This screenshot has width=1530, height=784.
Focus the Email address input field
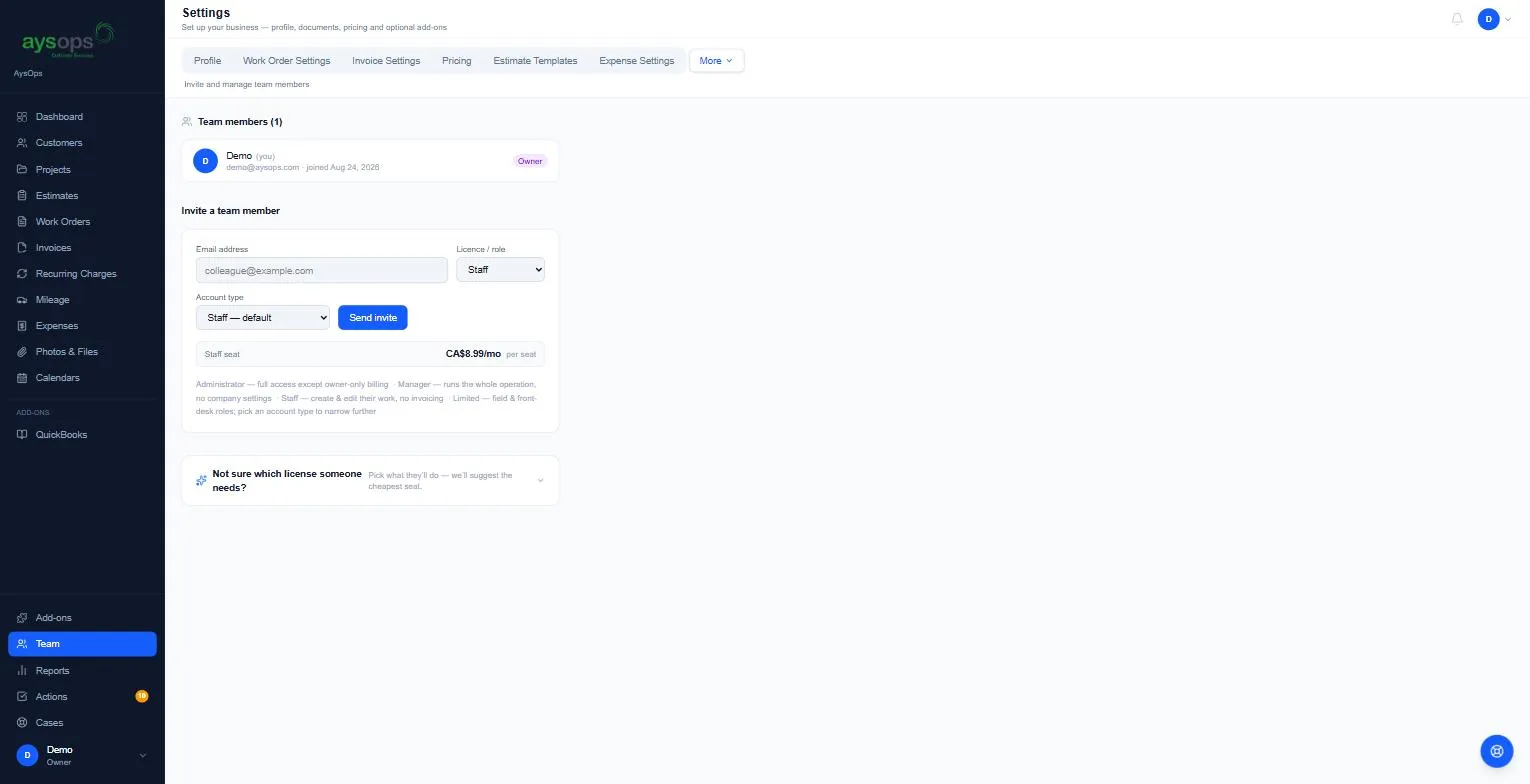click(x=322, y=270)
